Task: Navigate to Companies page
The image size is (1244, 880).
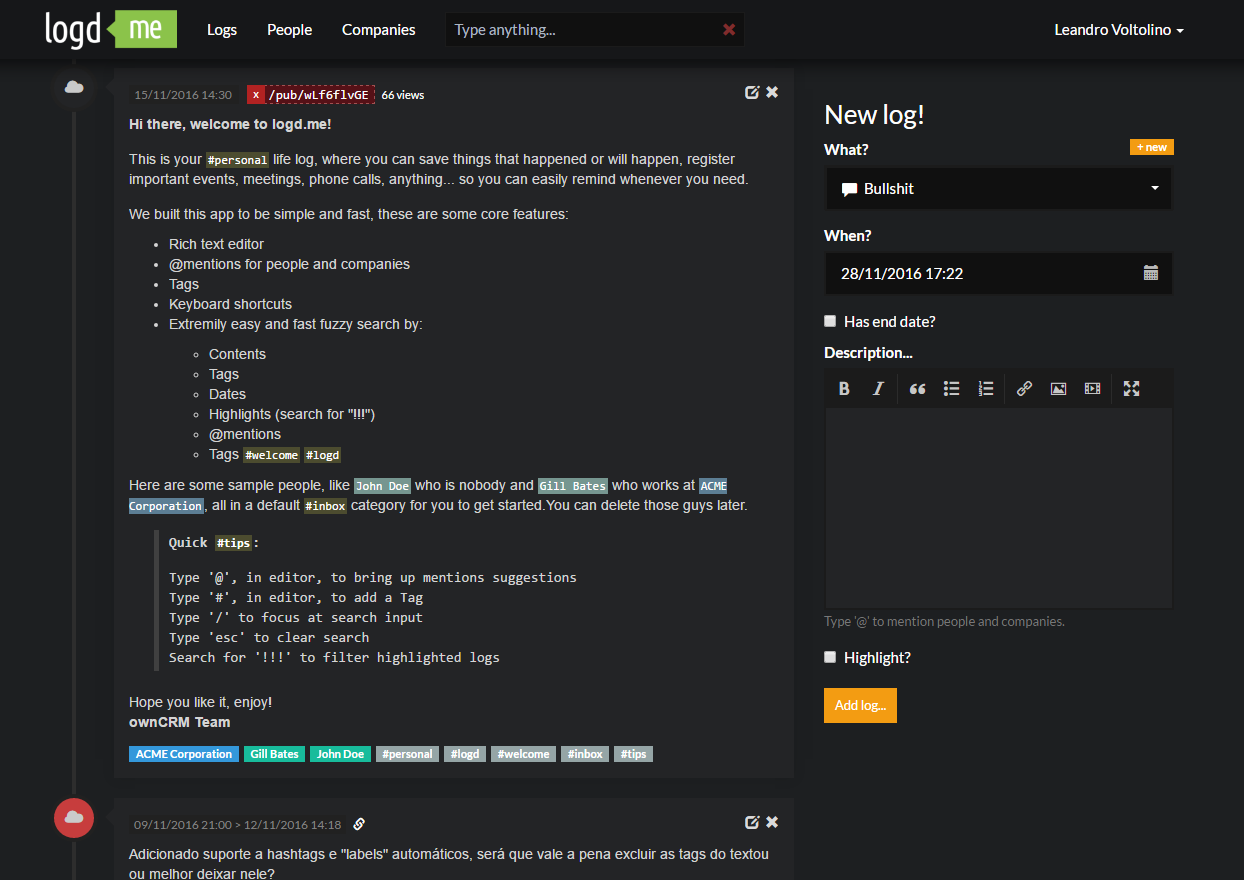Action: click(379, 30)
